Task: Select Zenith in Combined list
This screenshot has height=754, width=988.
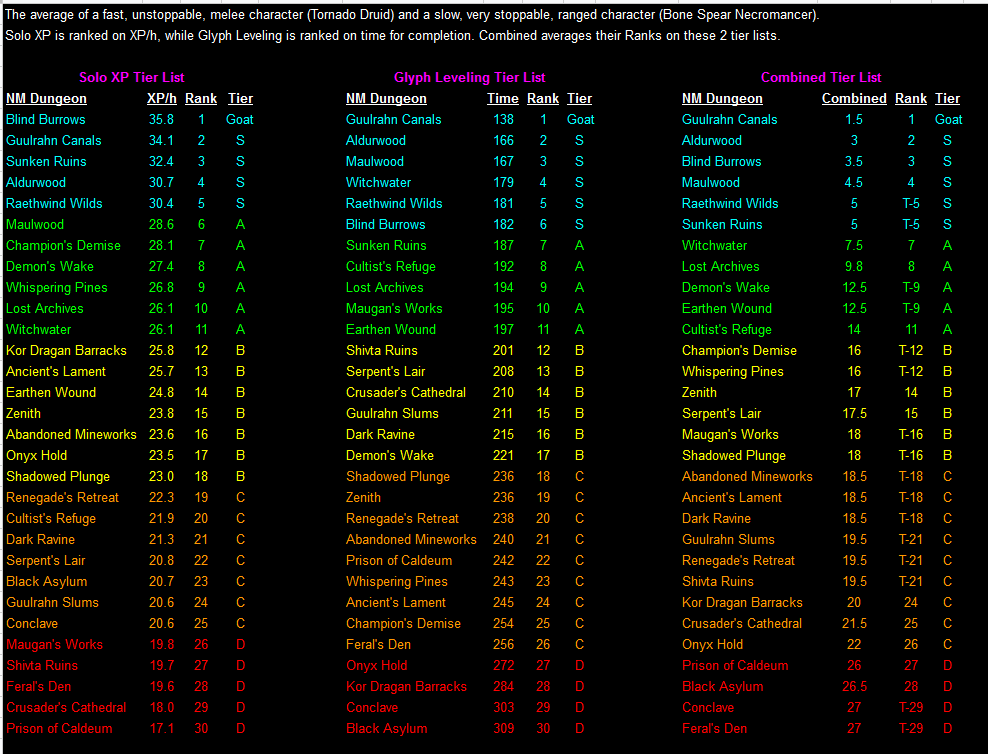Action: [x=699, y=392]
